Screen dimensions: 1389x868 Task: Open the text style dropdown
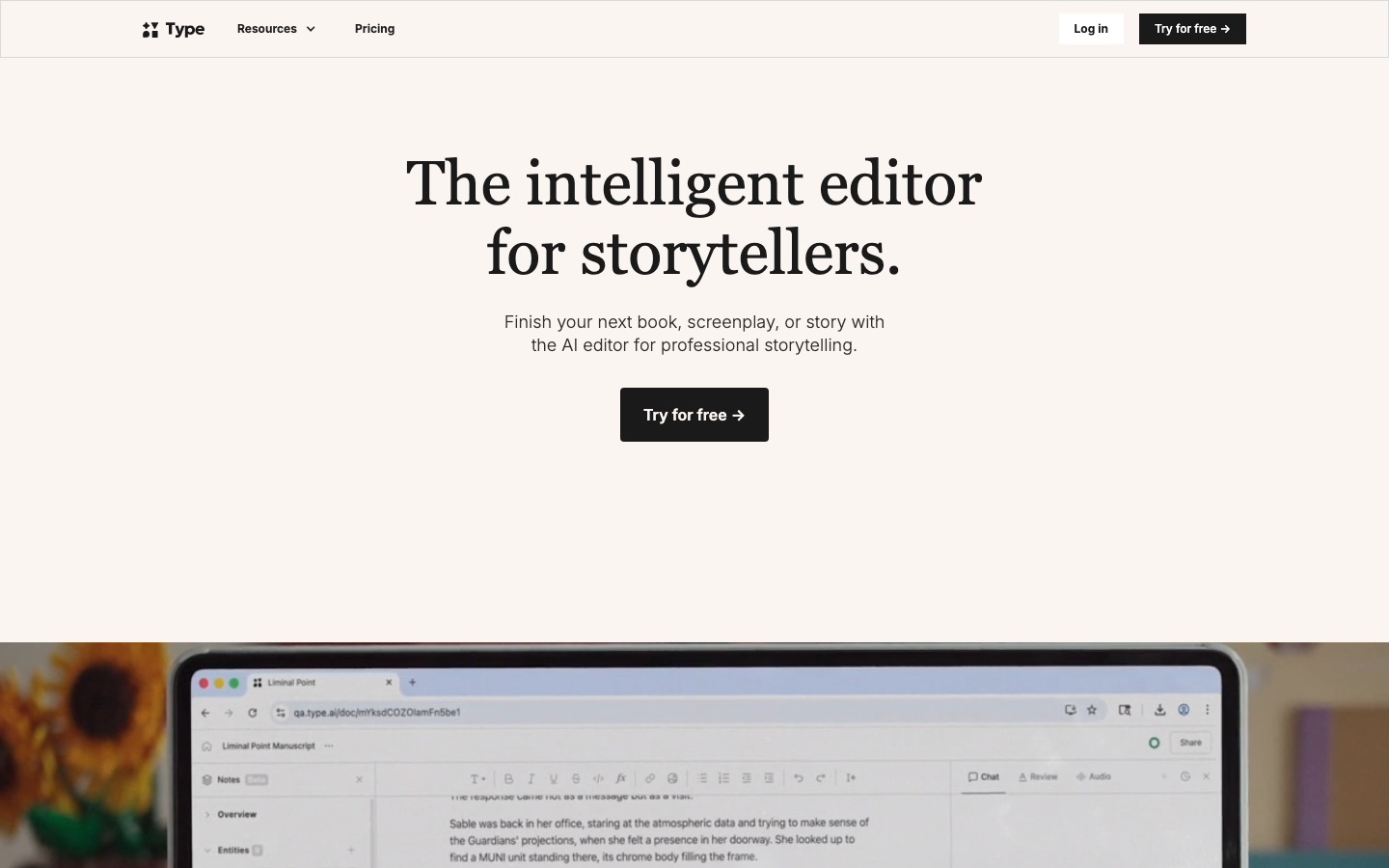(x=477, y=778)
